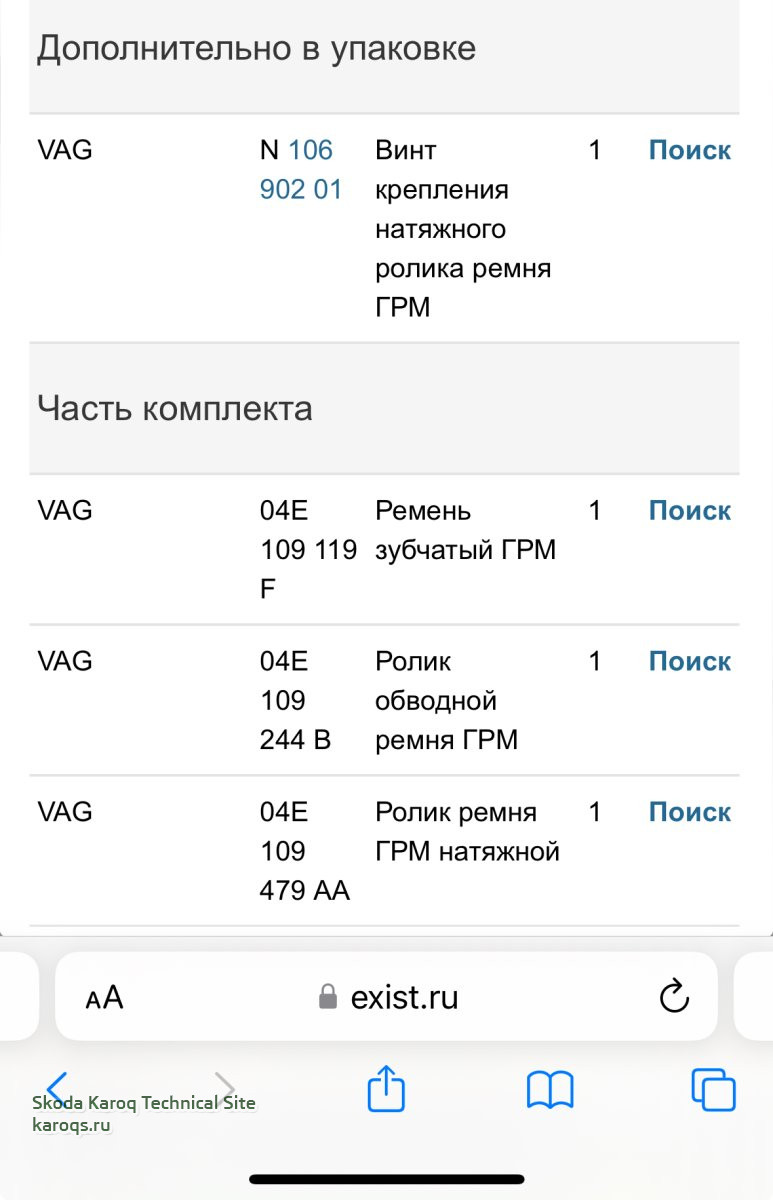
Task: Open Safari bookmarks book icon
Action: (x=550, y=1089)
